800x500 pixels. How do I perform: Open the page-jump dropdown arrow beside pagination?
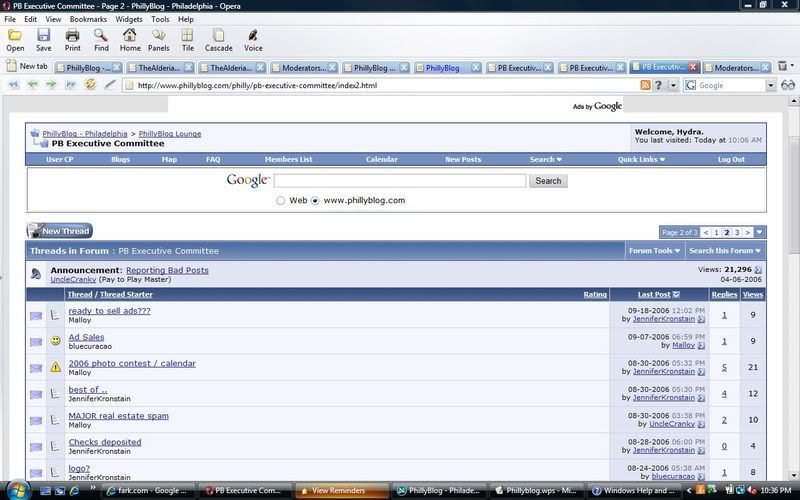tap(759, 232)
